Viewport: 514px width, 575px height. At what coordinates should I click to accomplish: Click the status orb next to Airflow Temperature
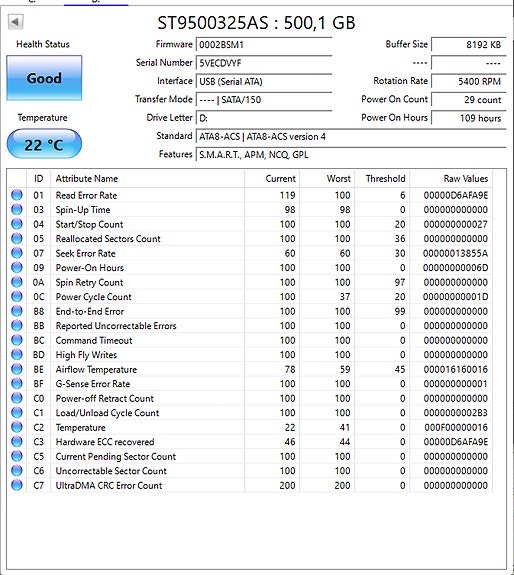tap(16, 369)
